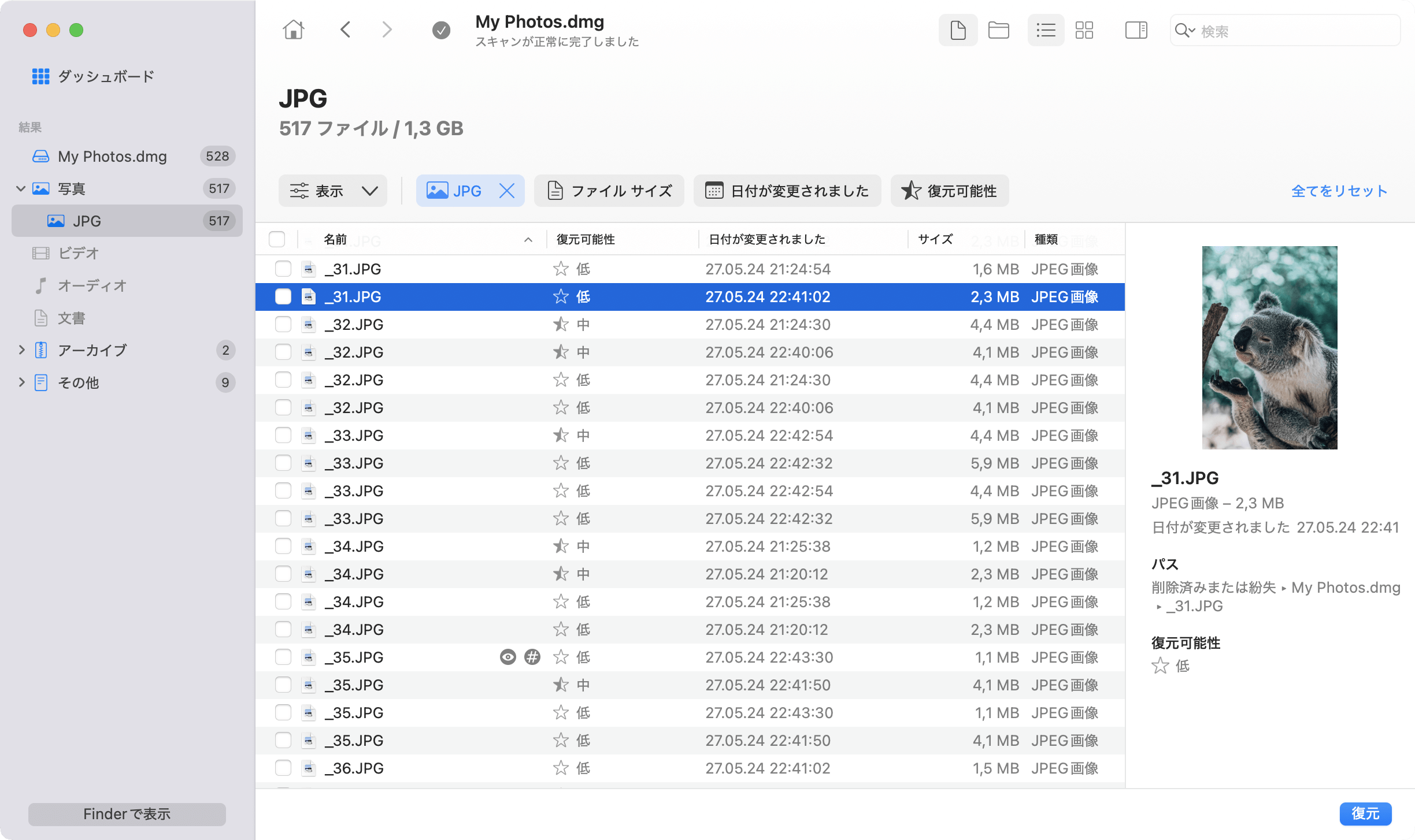Select 写真 category in sidebar
1415x840 pixels.
[127, 188]
